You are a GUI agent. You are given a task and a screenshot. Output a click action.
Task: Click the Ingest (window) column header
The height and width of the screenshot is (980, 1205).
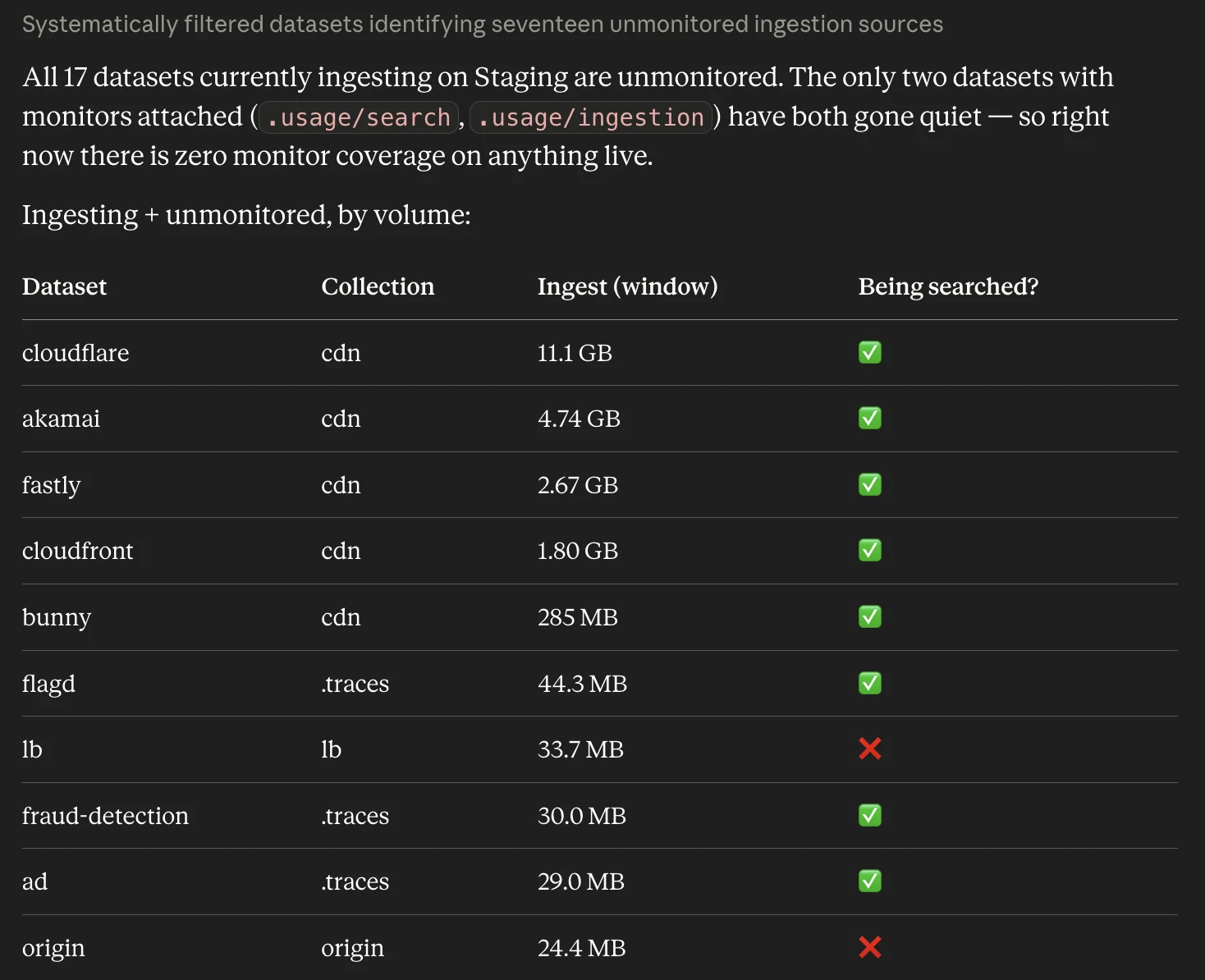click(627, 286)
